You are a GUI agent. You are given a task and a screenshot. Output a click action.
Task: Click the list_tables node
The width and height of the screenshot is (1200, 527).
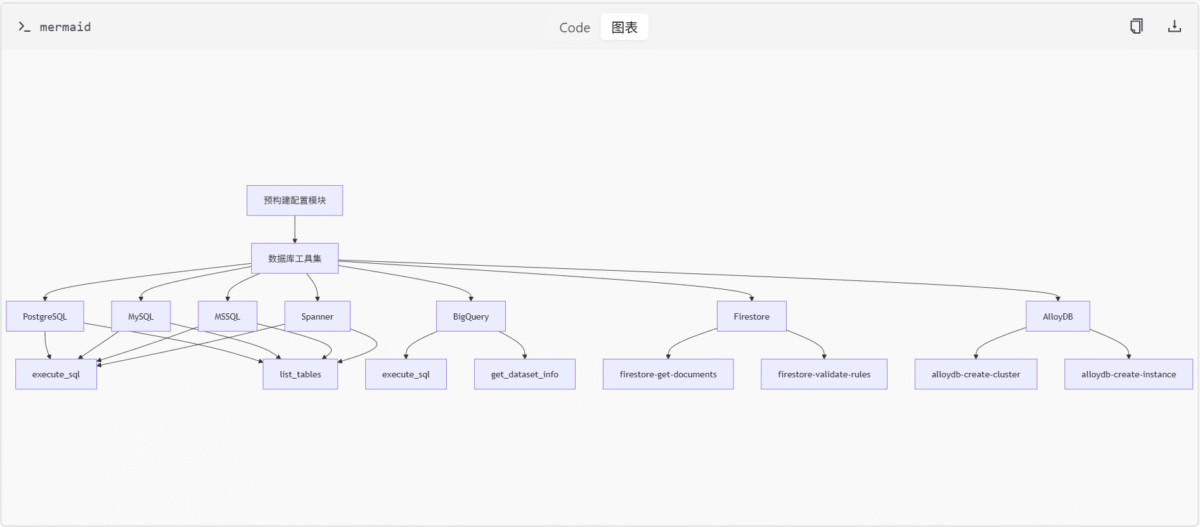pyautogui.click(x=300, y=374)
